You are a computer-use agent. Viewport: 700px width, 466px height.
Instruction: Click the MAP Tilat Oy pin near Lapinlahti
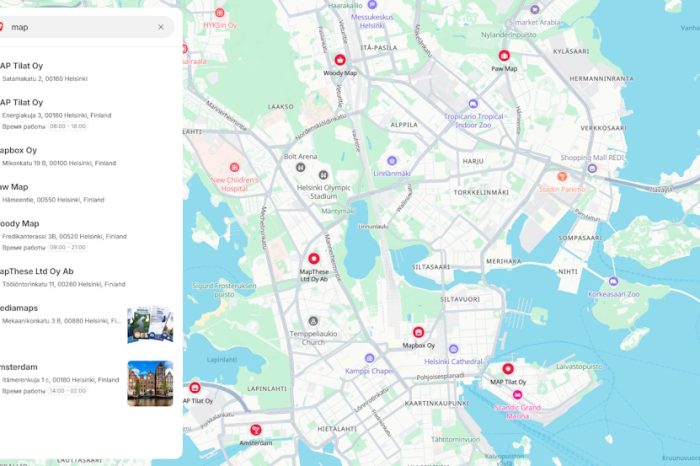click(x=195, y=387)
